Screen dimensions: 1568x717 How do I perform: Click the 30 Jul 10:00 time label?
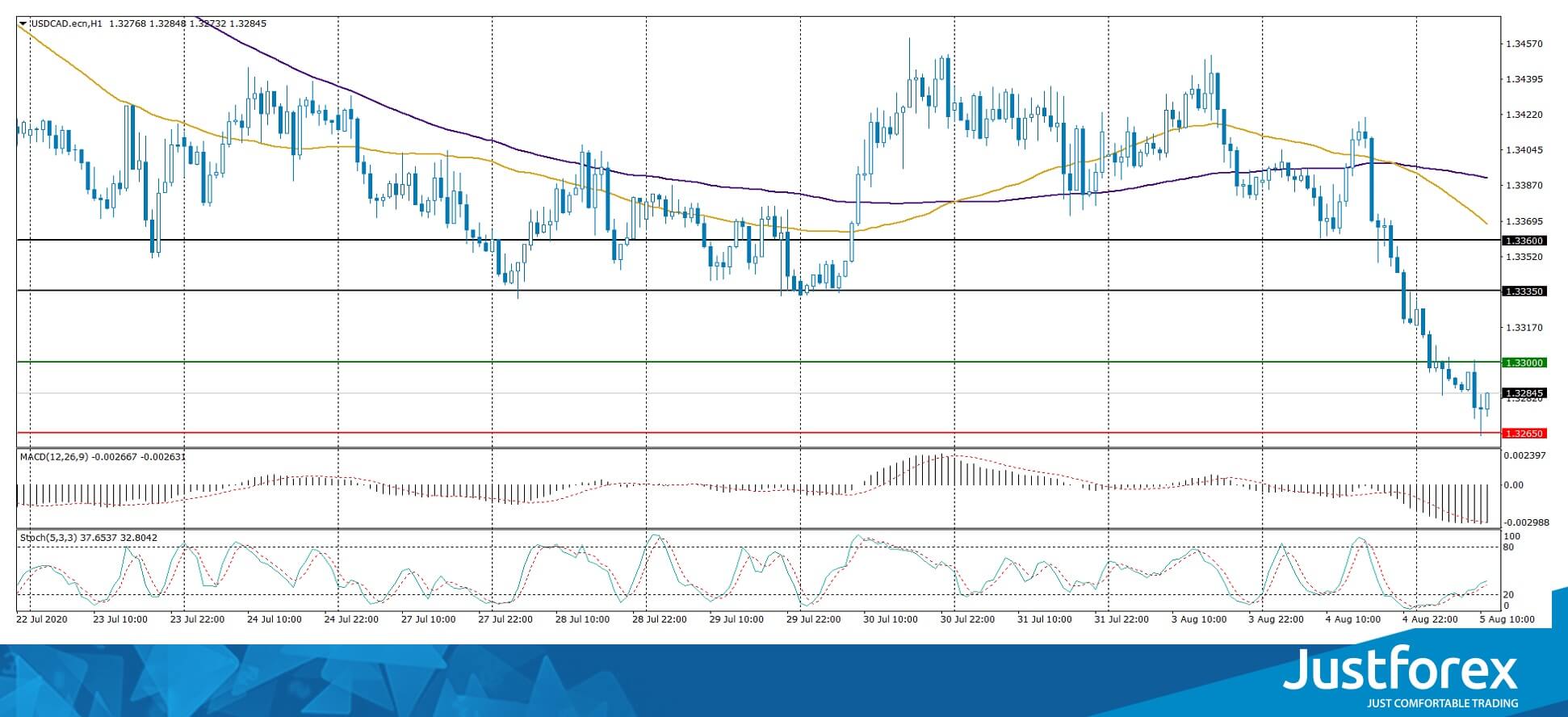click(x=891, y=620)
